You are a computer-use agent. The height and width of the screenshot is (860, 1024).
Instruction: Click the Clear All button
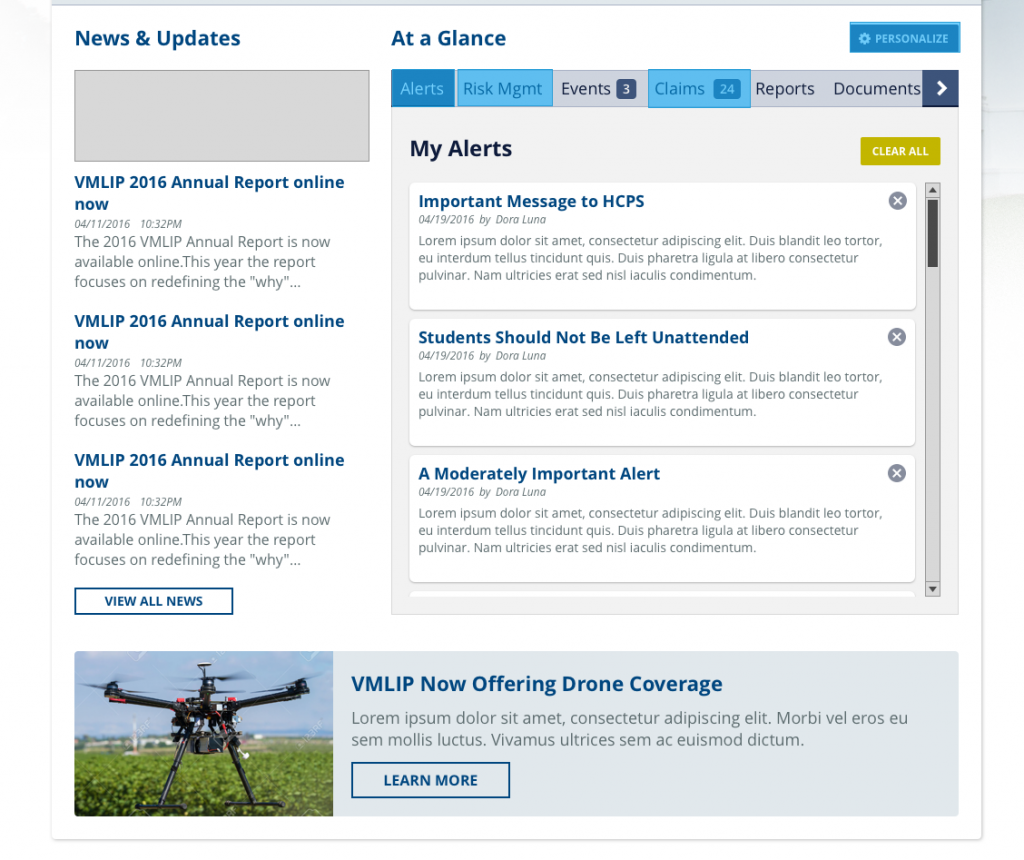pyautogui.click(x=900, y=151)
